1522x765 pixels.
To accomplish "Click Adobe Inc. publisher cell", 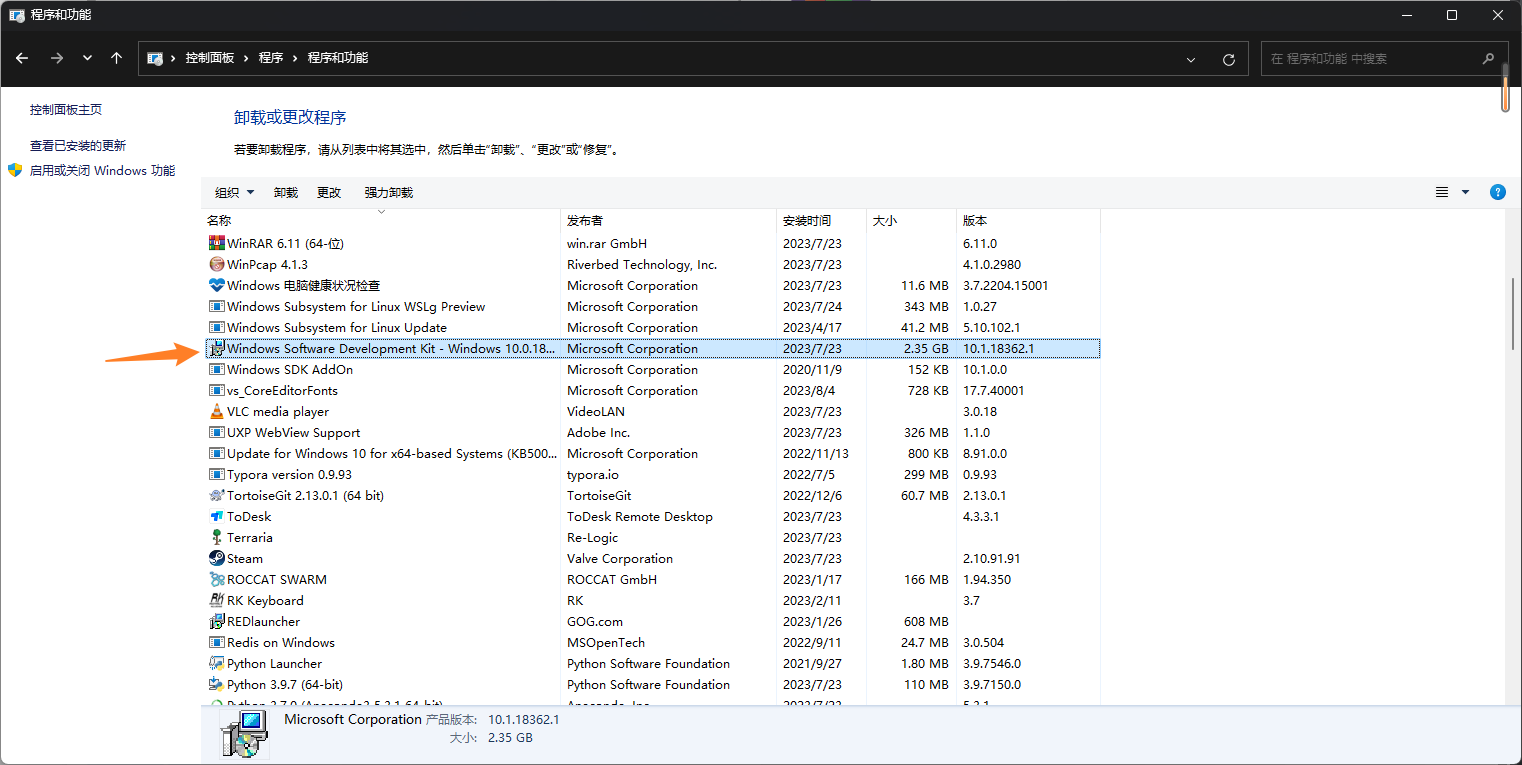I will click(599, 432).
